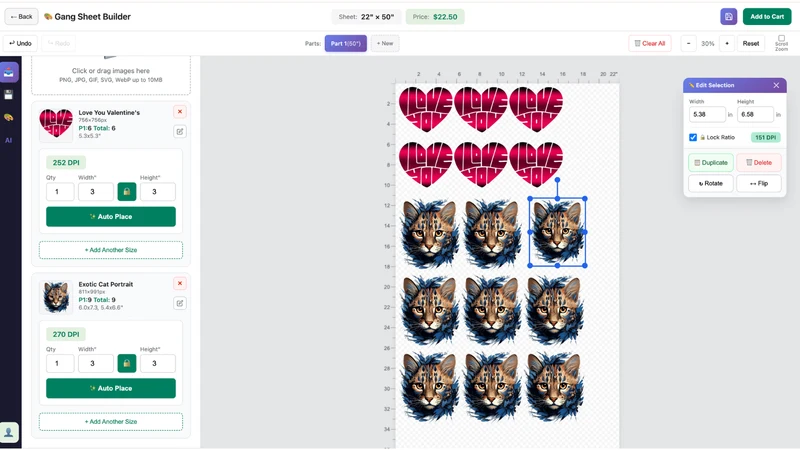Click the Price $22.50 label
This screenshot has height=450, width=800.
point(435,17)
